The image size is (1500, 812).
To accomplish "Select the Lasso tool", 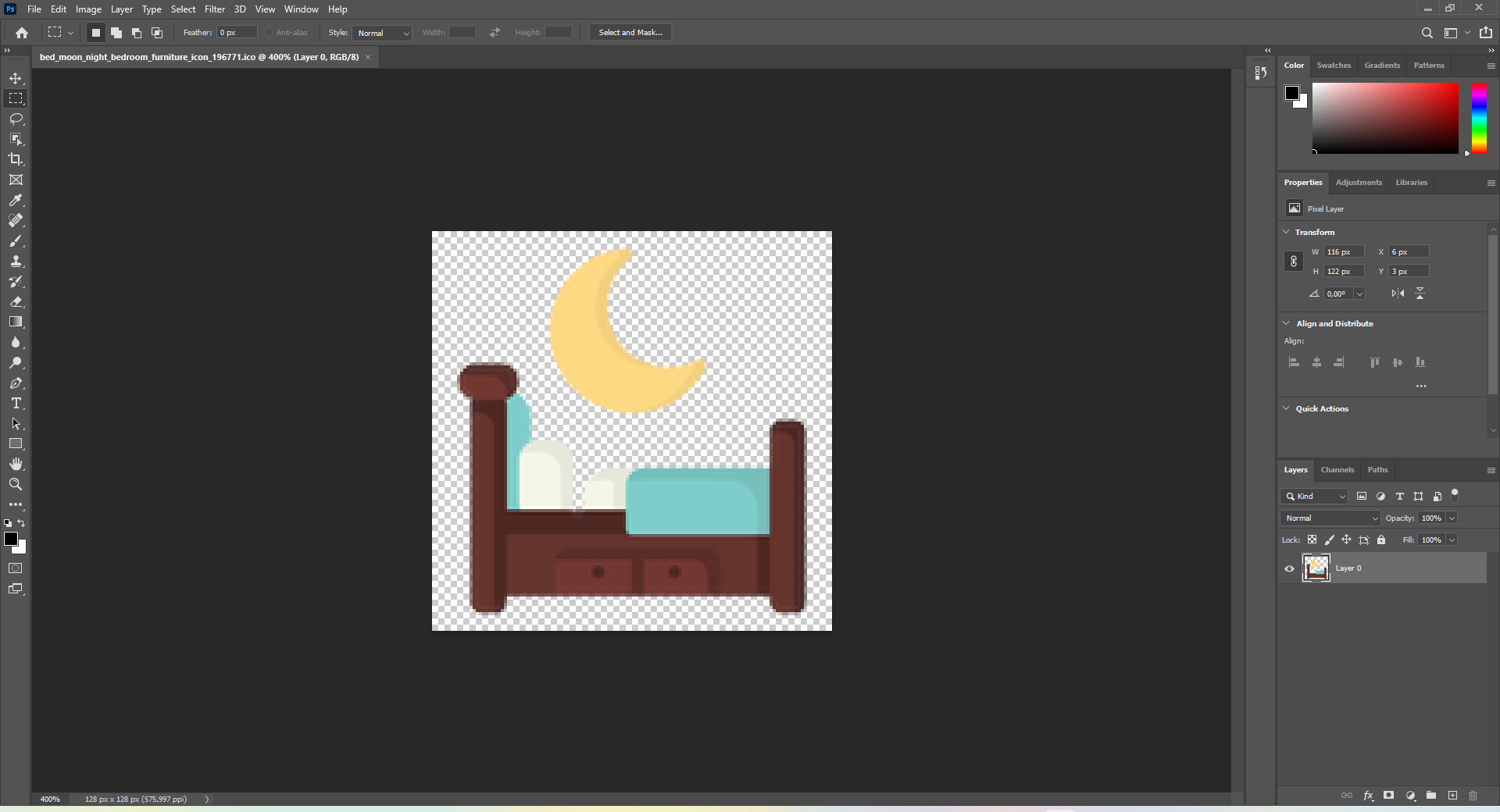I will pyautogui.click(x=16, y=119).
